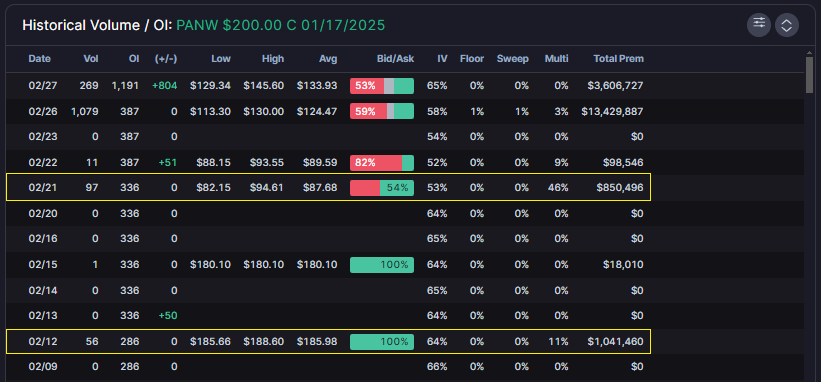The height and width of the screenshot is (382, 821).
Task: Click the 53% bid/ask bar on 02/27
Action: [382, 86]
